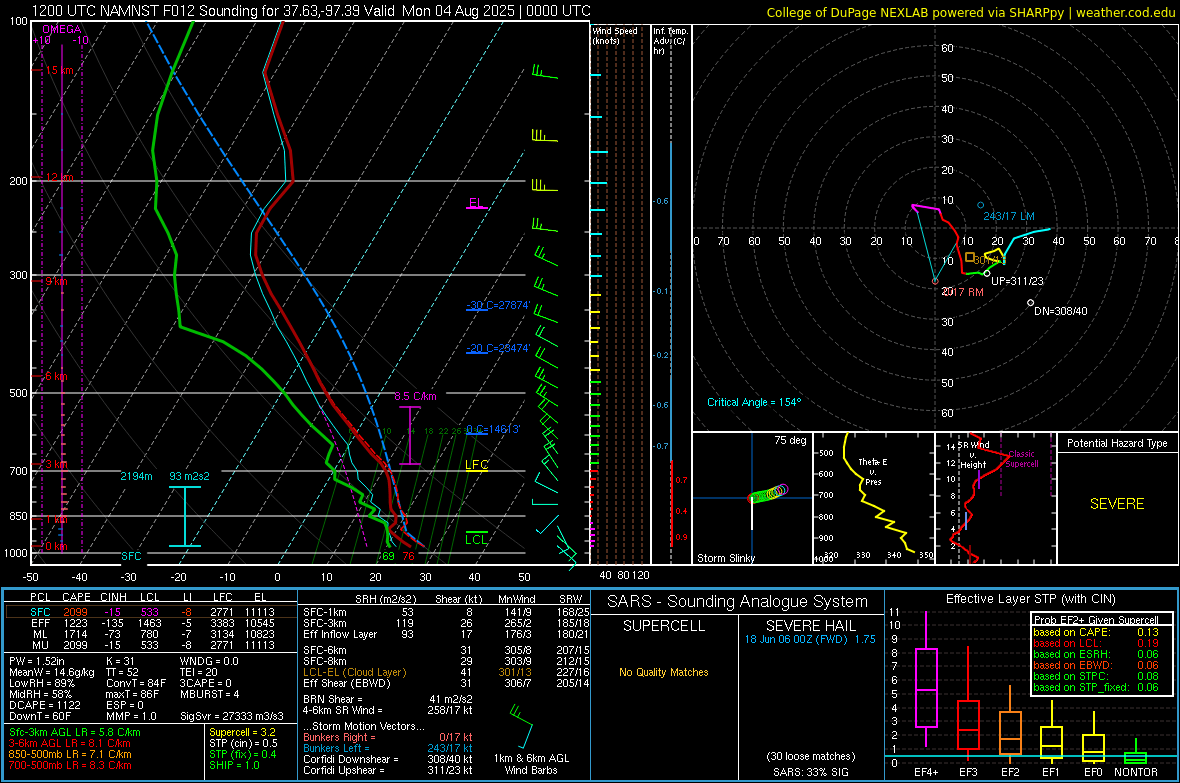Viewport: 1180px width, 783px height.
Task: Click the LCL-EL (Cloud Layer) row
Action: coord(446,672)
